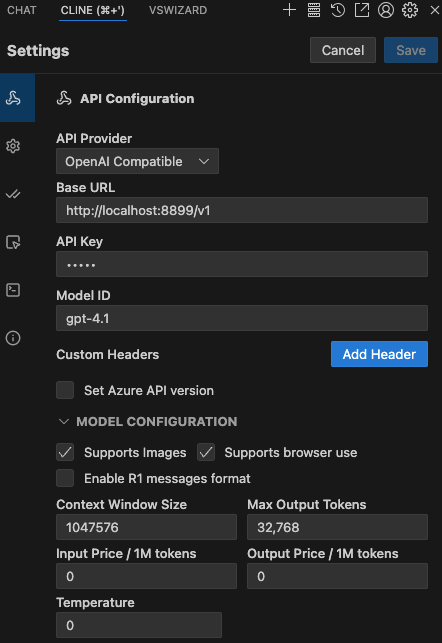Cancel the settings changes
Screen dimensions: 442x643
click(343, 50)
